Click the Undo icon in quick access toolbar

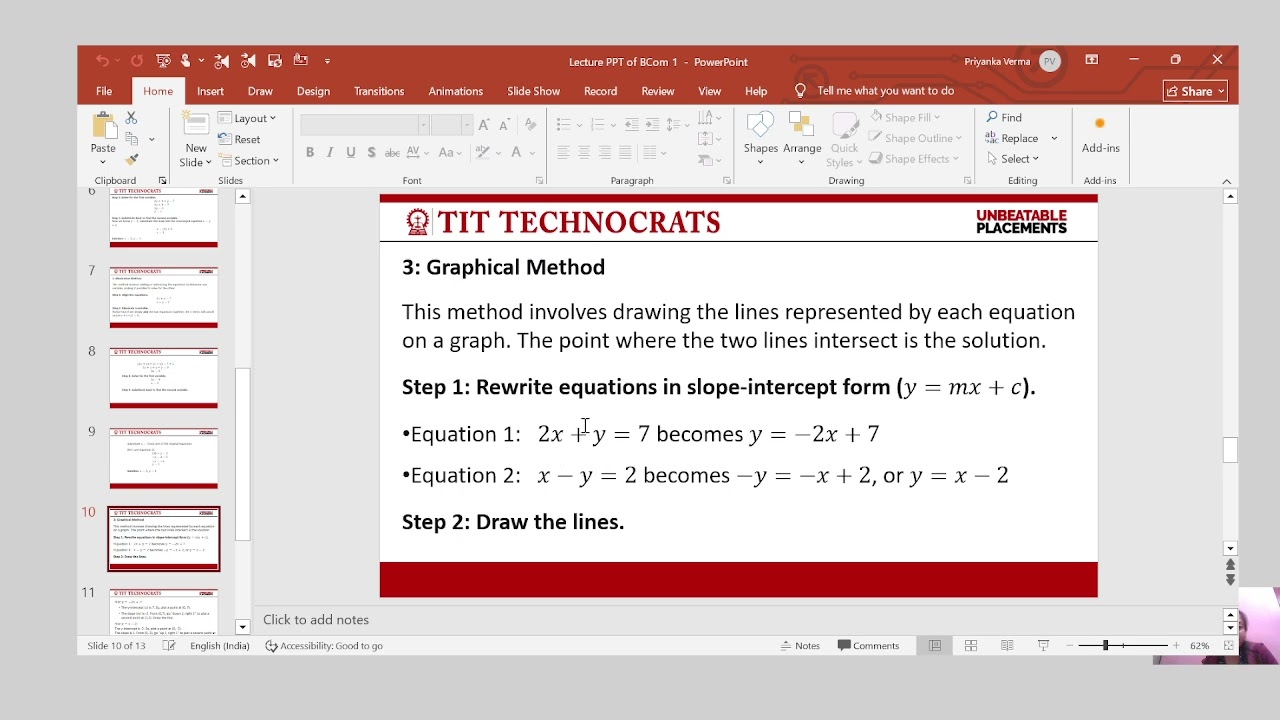point(102,61)
